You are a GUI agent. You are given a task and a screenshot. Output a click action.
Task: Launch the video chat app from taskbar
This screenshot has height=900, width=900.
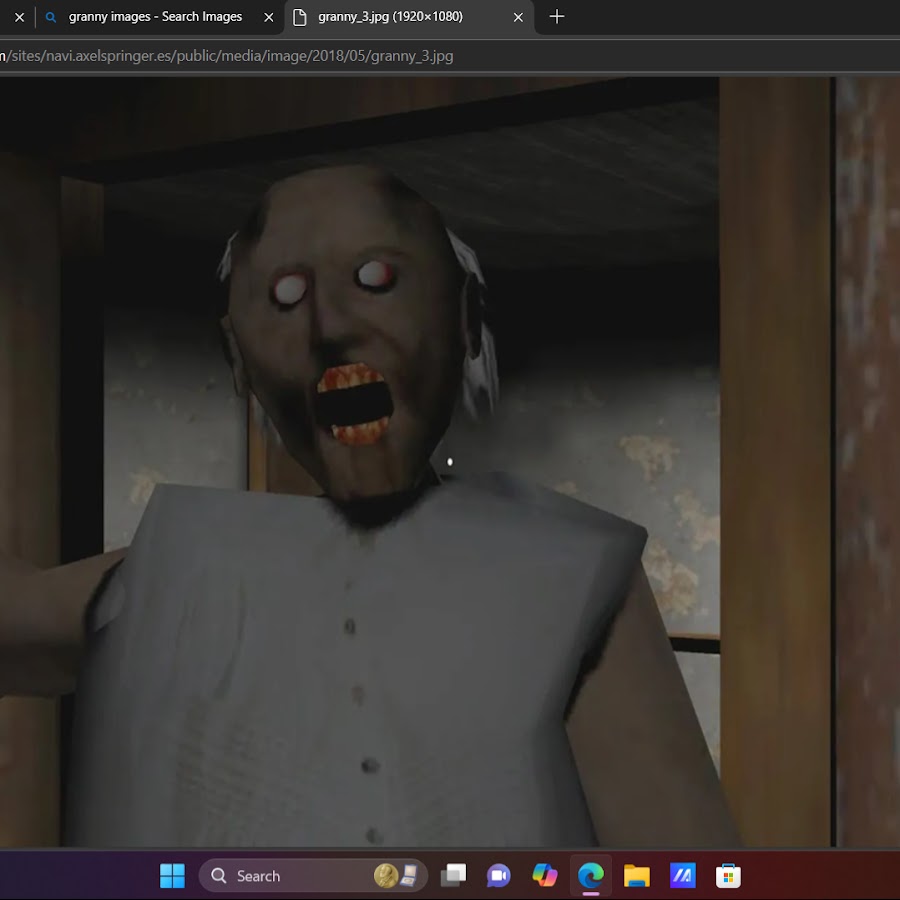click(x=499, y=876)
